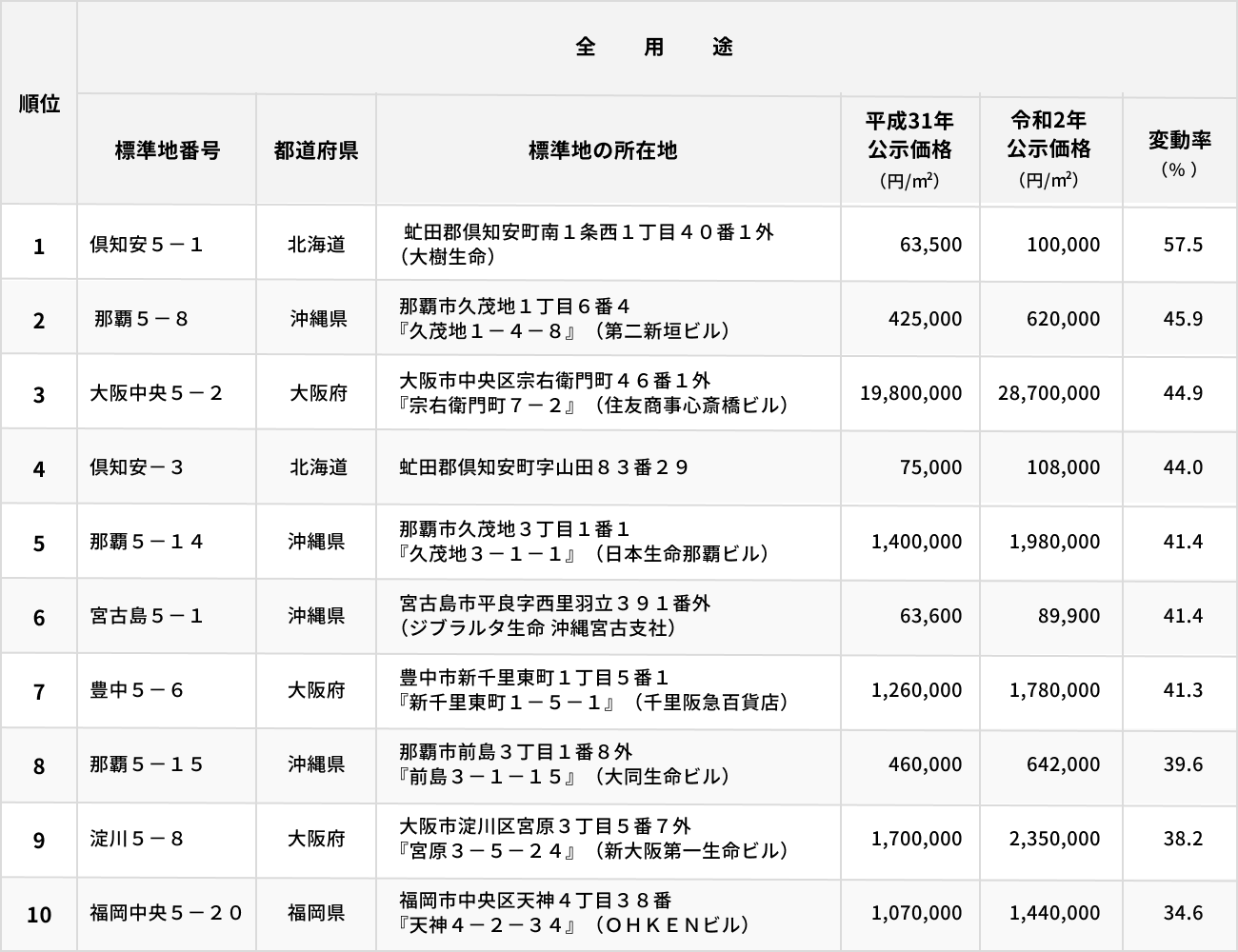The image size is (1238, 952).
Task: Click the 虻田郡倶知安町字山田８３番２９ address
Action: (x=544, y=467)
